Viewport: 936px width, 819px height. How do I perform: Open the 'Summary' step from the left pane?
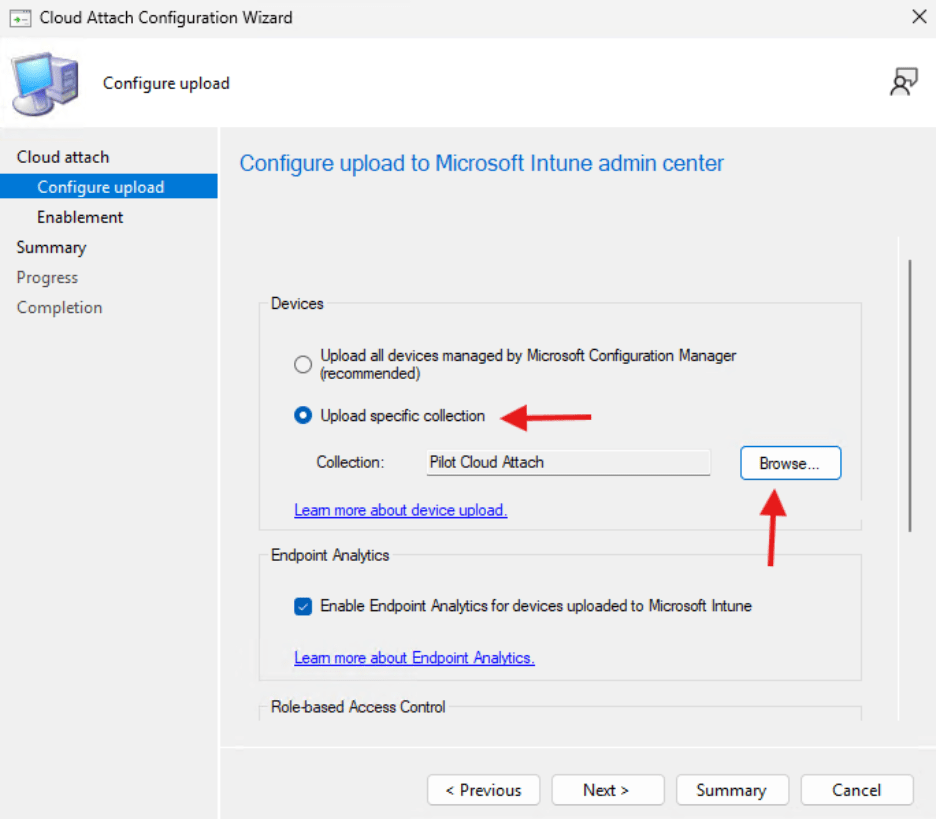51,247
